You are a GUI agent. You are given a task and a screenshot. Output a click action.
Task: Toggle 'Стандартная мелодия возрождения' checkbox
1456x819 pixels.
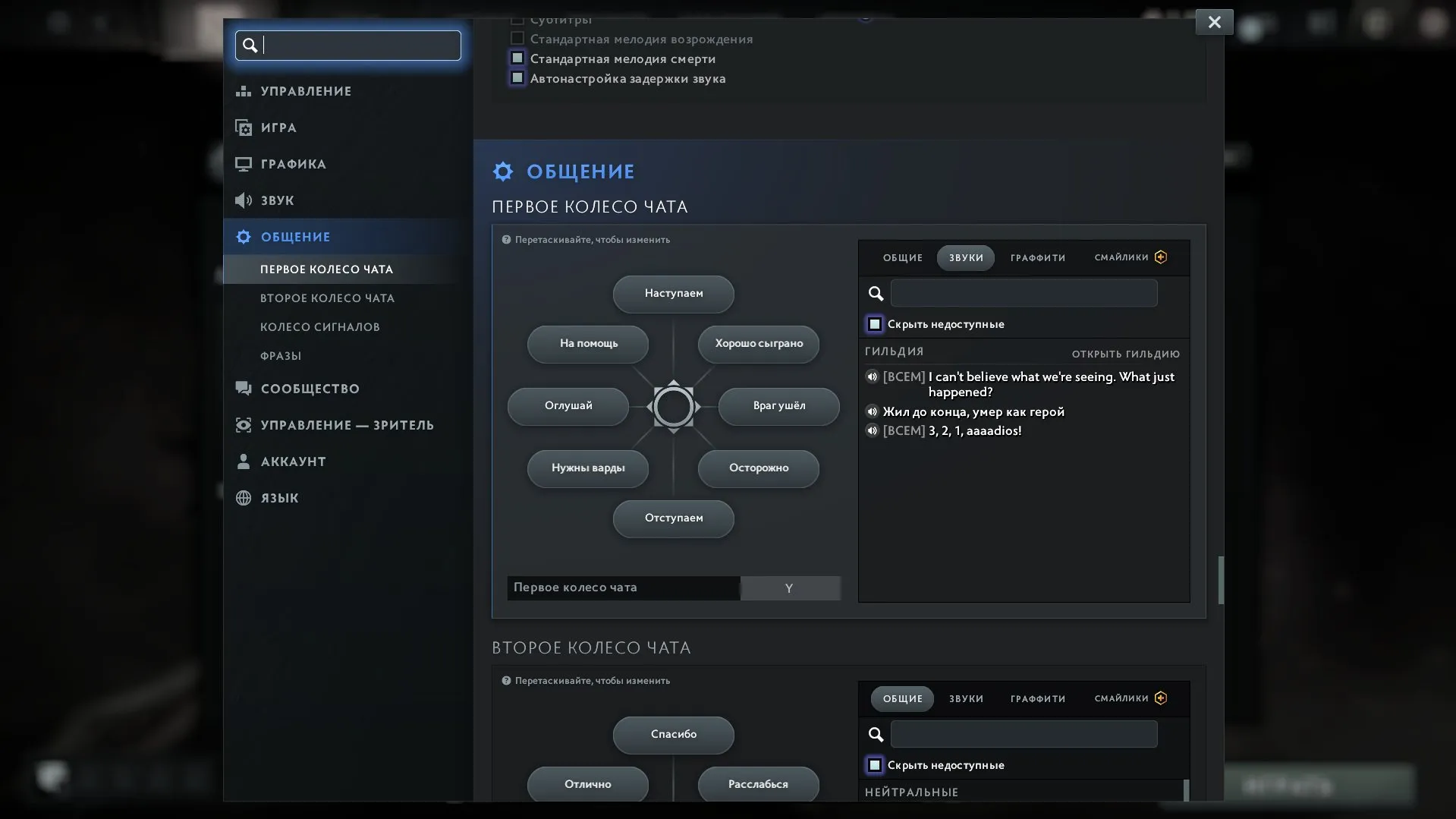point(517,38)
